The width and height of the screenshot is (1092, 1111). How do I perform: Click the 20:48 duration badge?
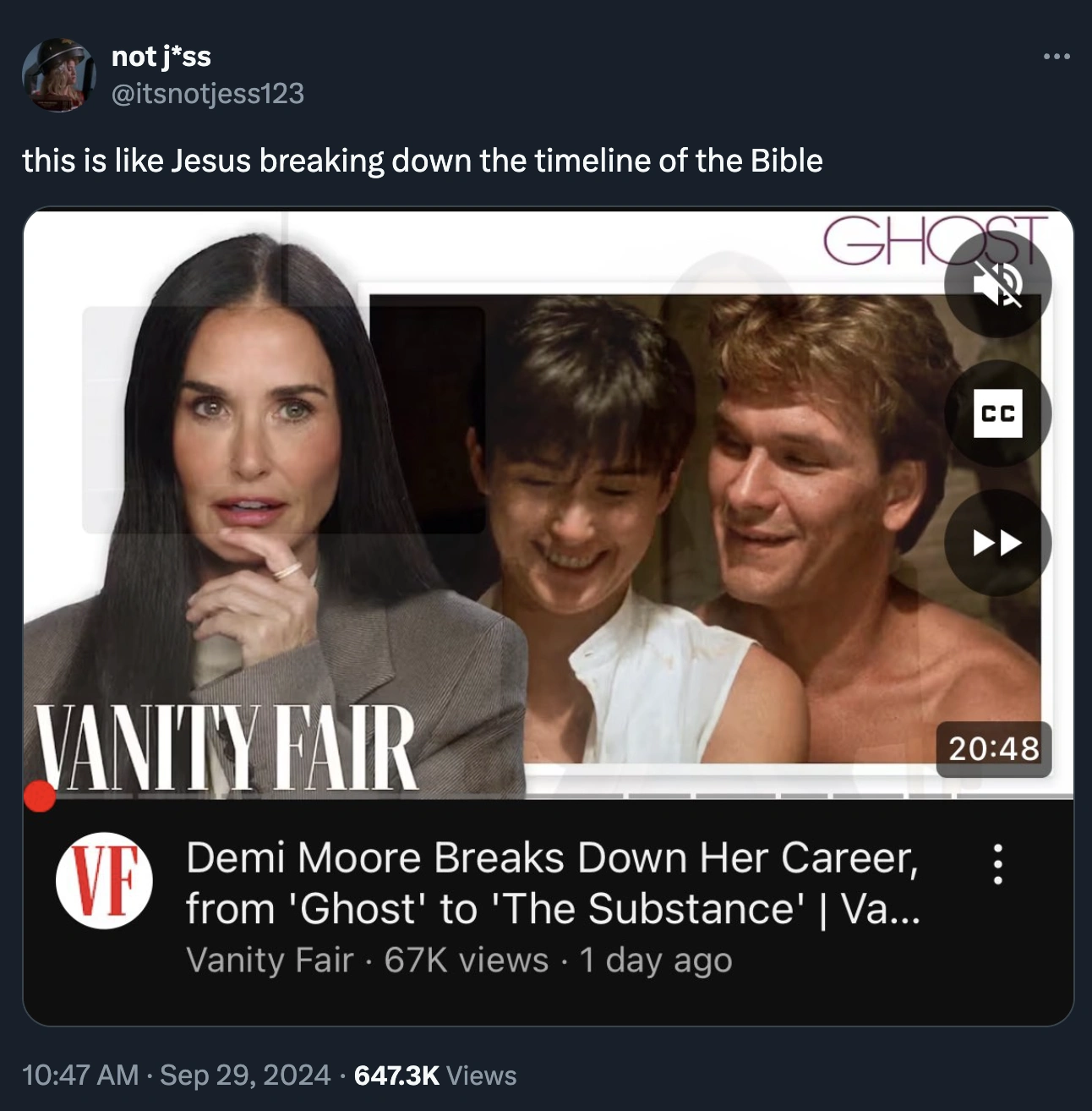tap(993, 748)
